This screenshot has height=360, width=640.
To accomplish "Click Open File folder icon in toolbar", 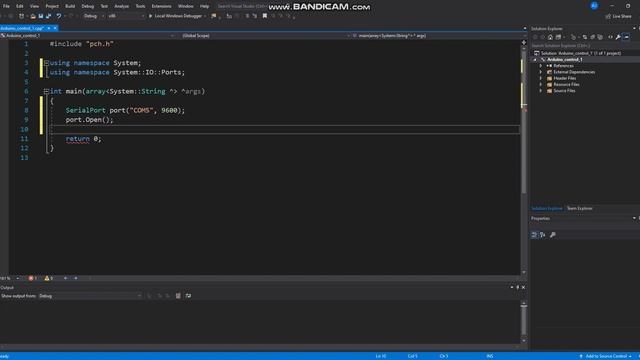I will (x=33, y=16).
